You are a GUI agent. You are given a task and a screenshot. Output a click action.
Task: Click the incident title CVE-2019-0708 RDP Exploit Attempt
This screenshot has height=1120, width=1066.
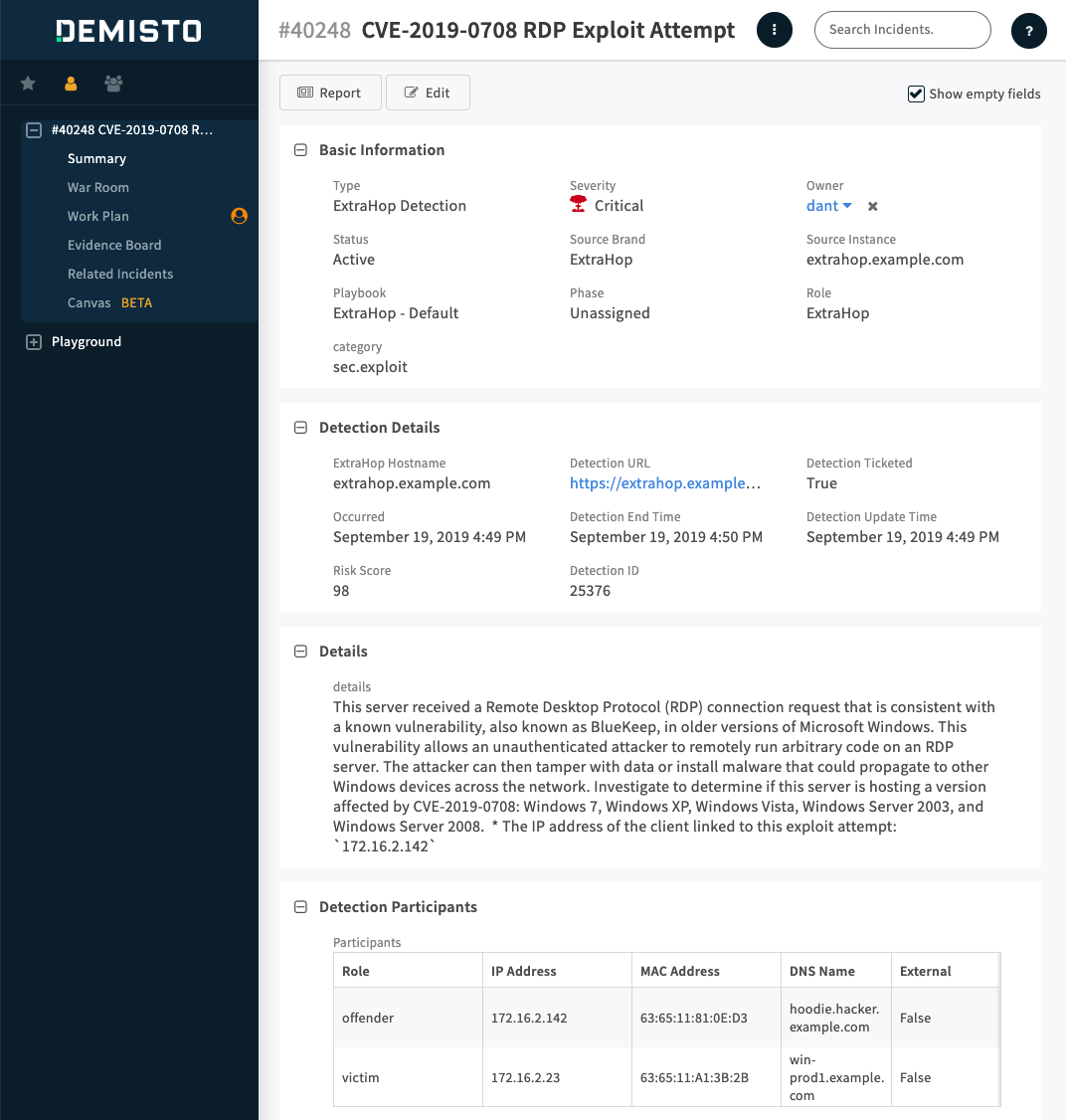pyautogui.click(x=548, y=30)
